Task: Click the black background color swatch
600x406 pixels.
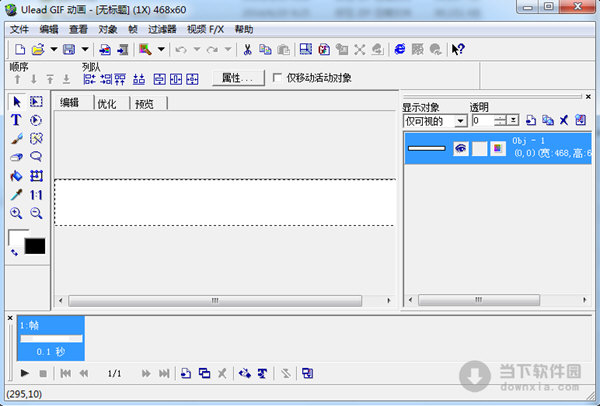Action: point(35,246)
